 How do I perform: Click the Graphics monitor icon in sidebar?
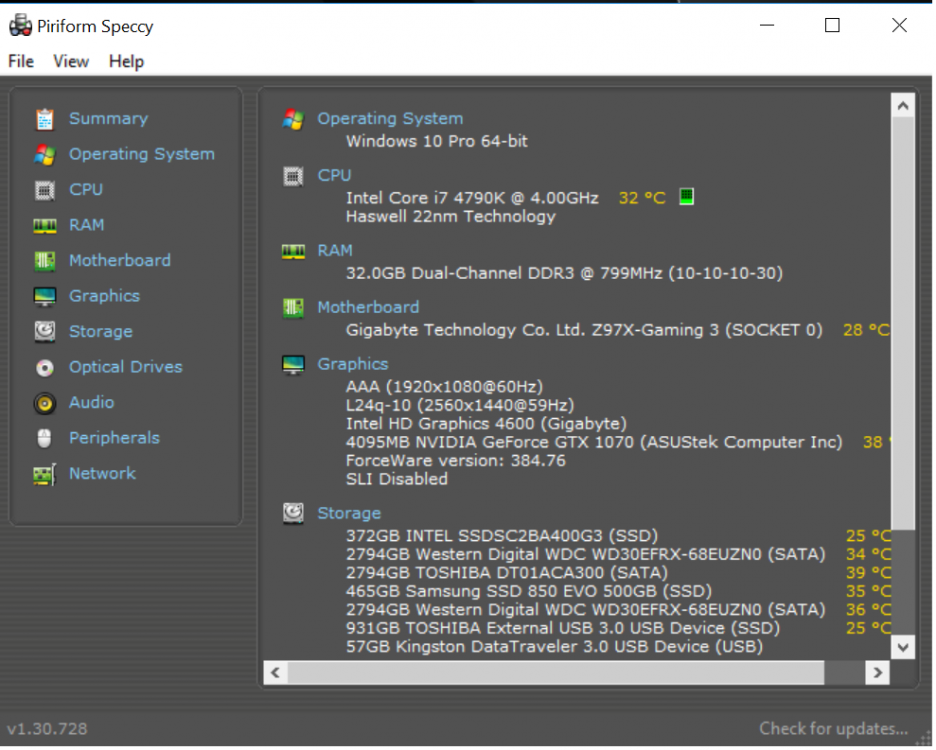[x=45, y=297]
